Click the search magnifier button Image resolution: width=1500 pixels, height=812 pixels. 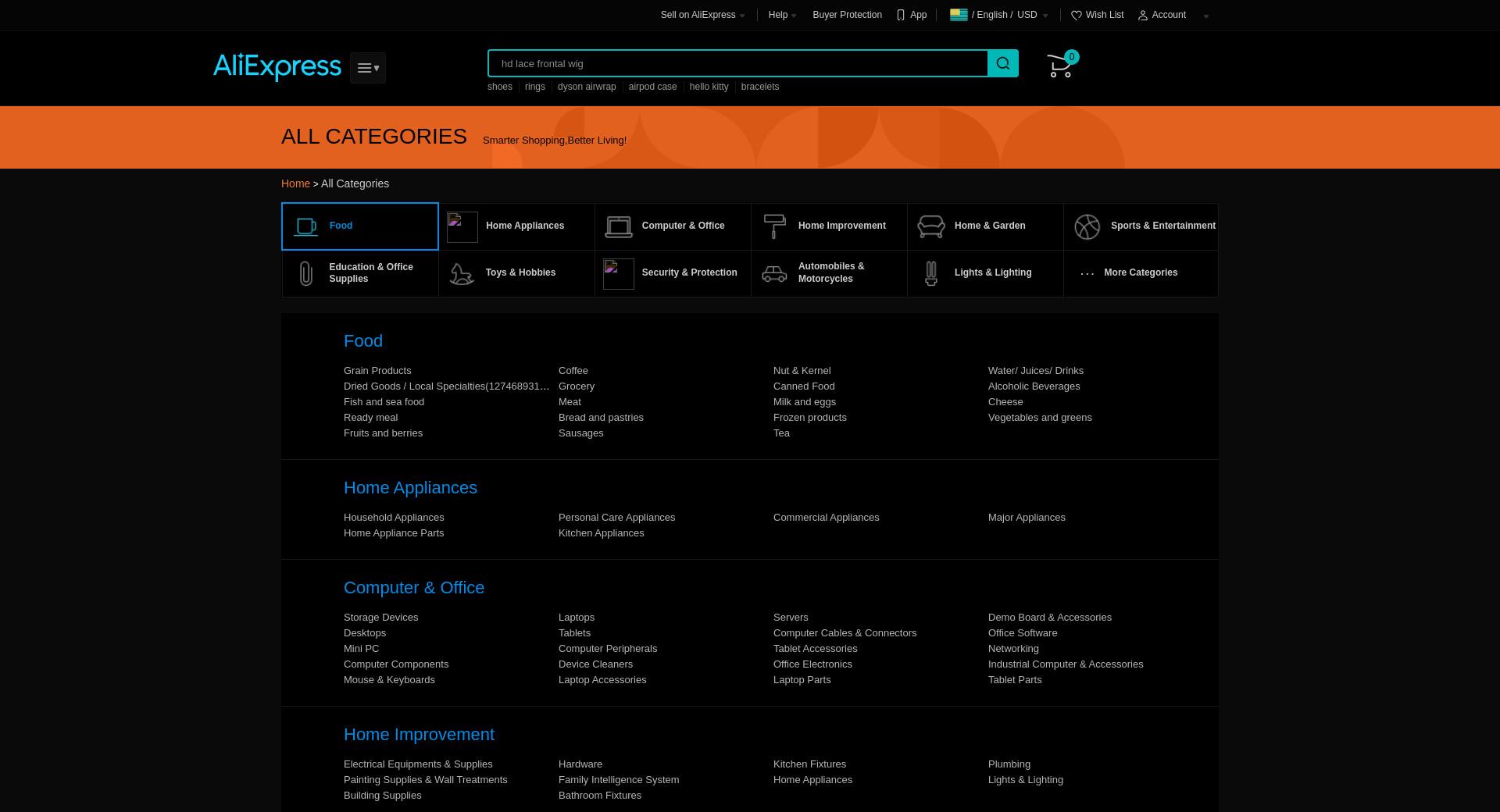pos(1003,63)
